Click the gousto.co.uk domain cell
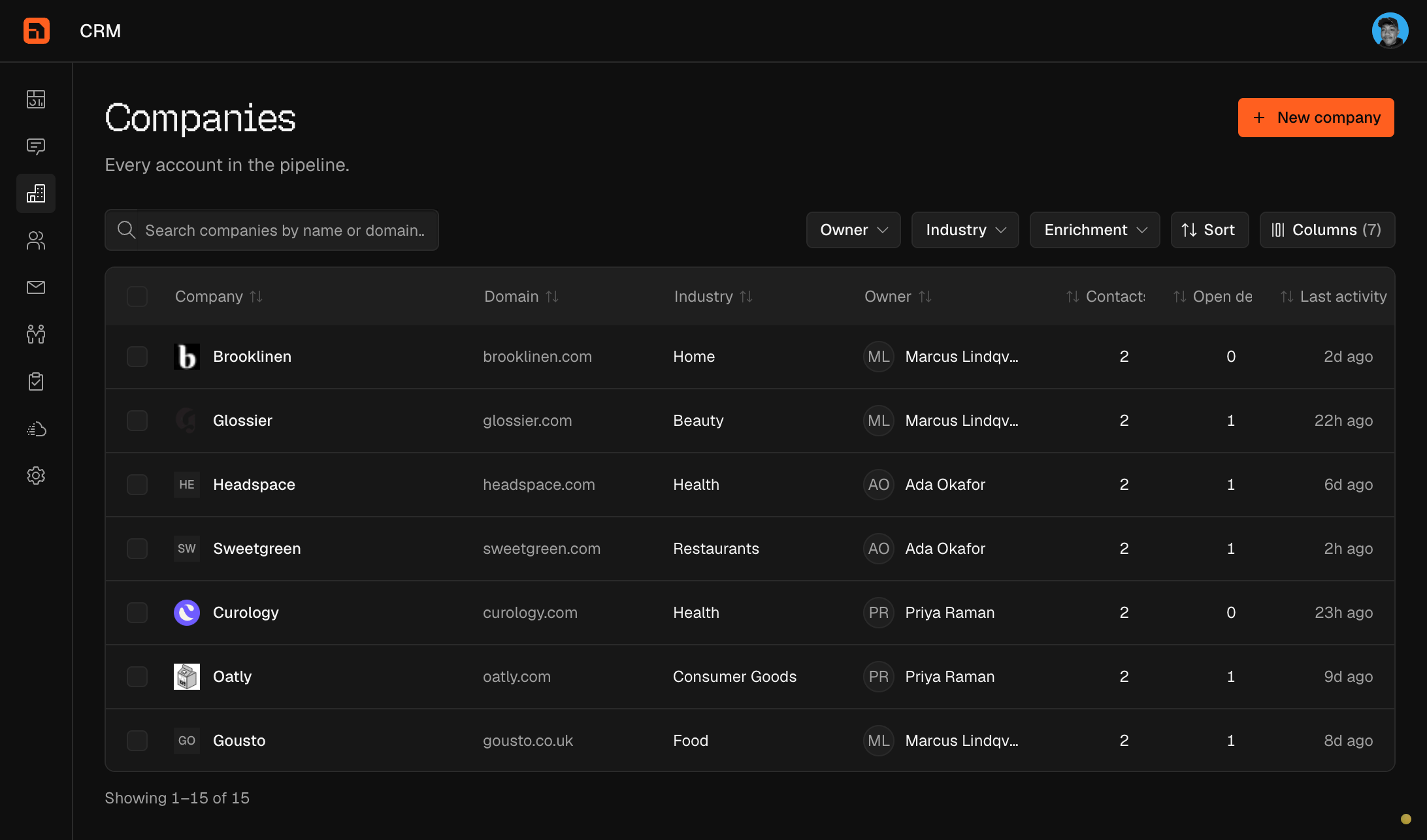 click(x=528, y=741)
